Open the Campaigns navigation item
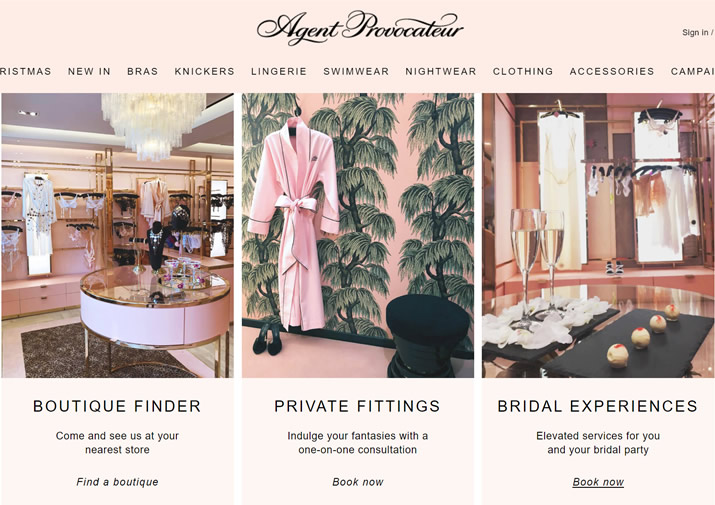Screen dimensions: 715x505 tap(693, 72)
